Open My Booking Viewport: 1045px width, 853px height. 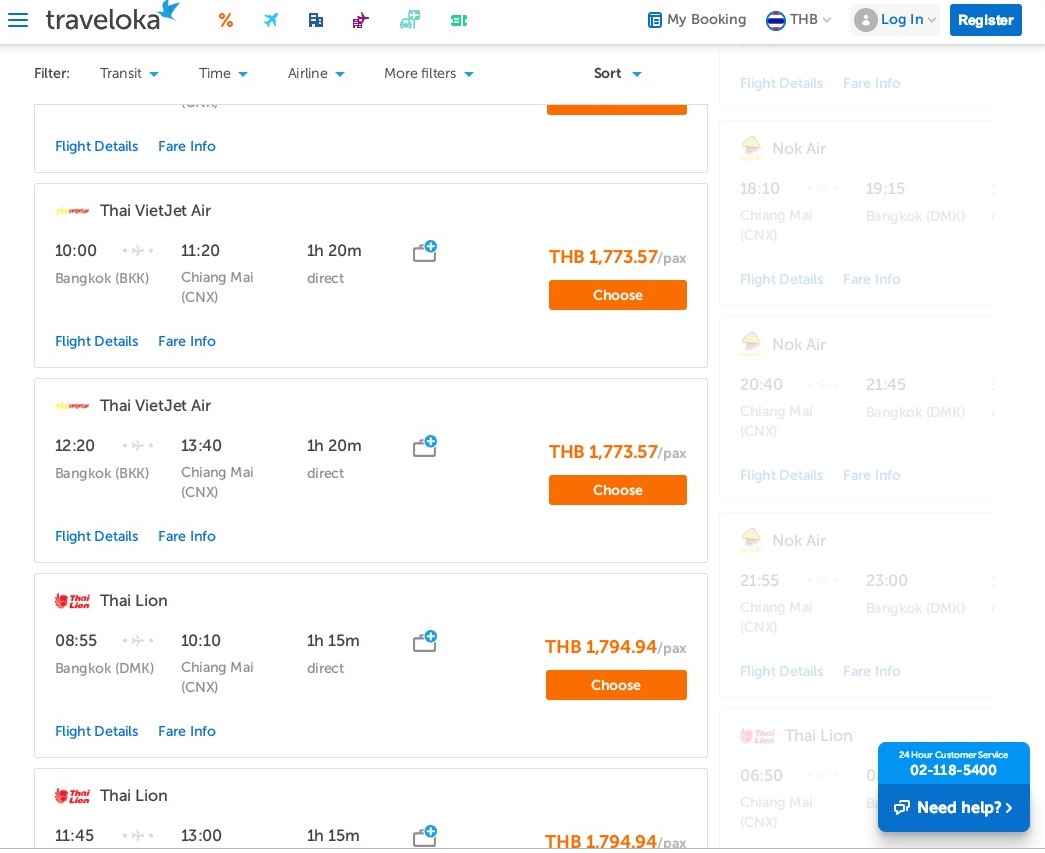[696, 19]
